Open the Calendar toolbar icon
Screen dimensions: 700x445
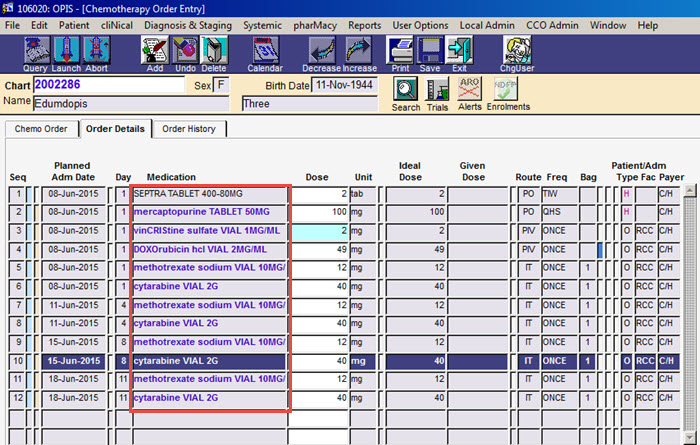(266, 51)
